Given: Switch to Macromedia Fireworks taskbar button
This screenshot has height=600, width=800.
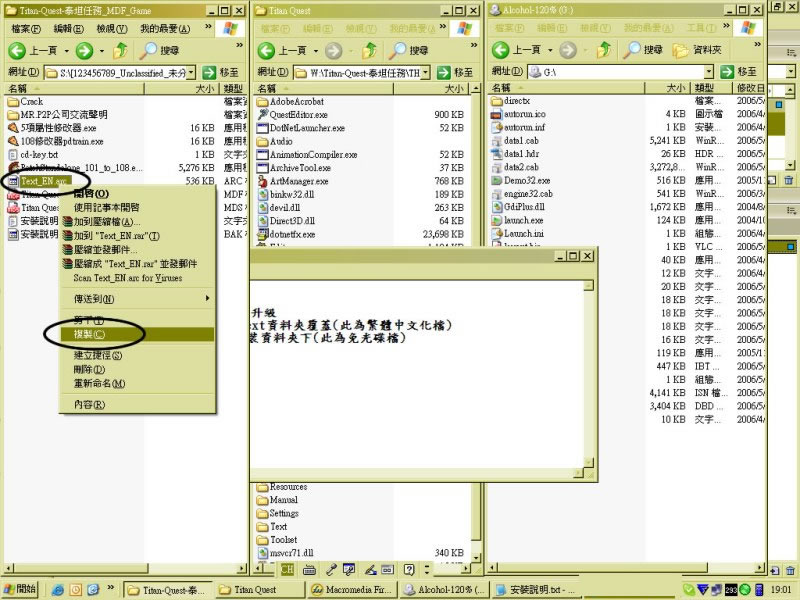Looking at the screenshot, I should tap(352, 590).
